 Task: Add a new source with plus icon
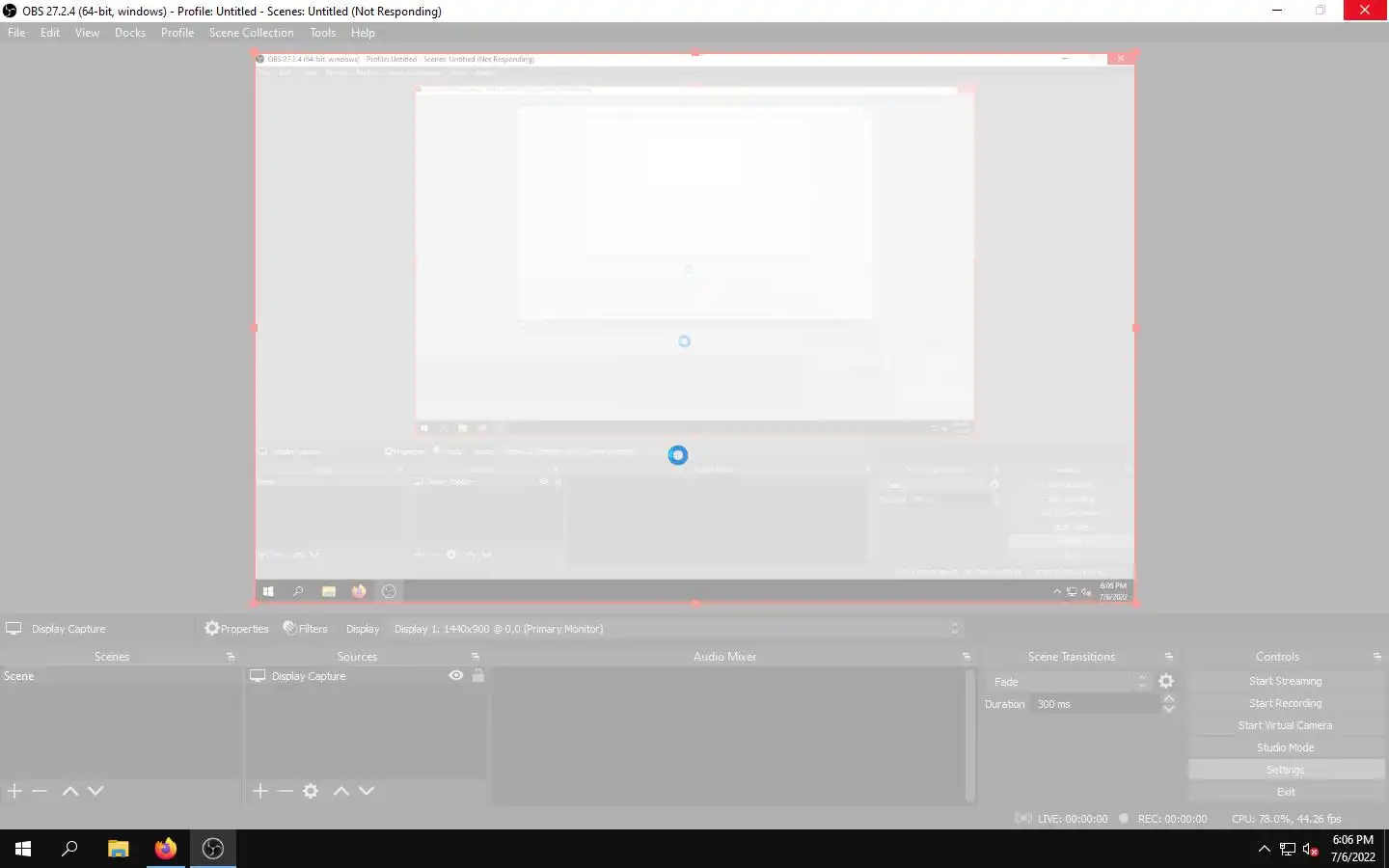click(260, 791)
